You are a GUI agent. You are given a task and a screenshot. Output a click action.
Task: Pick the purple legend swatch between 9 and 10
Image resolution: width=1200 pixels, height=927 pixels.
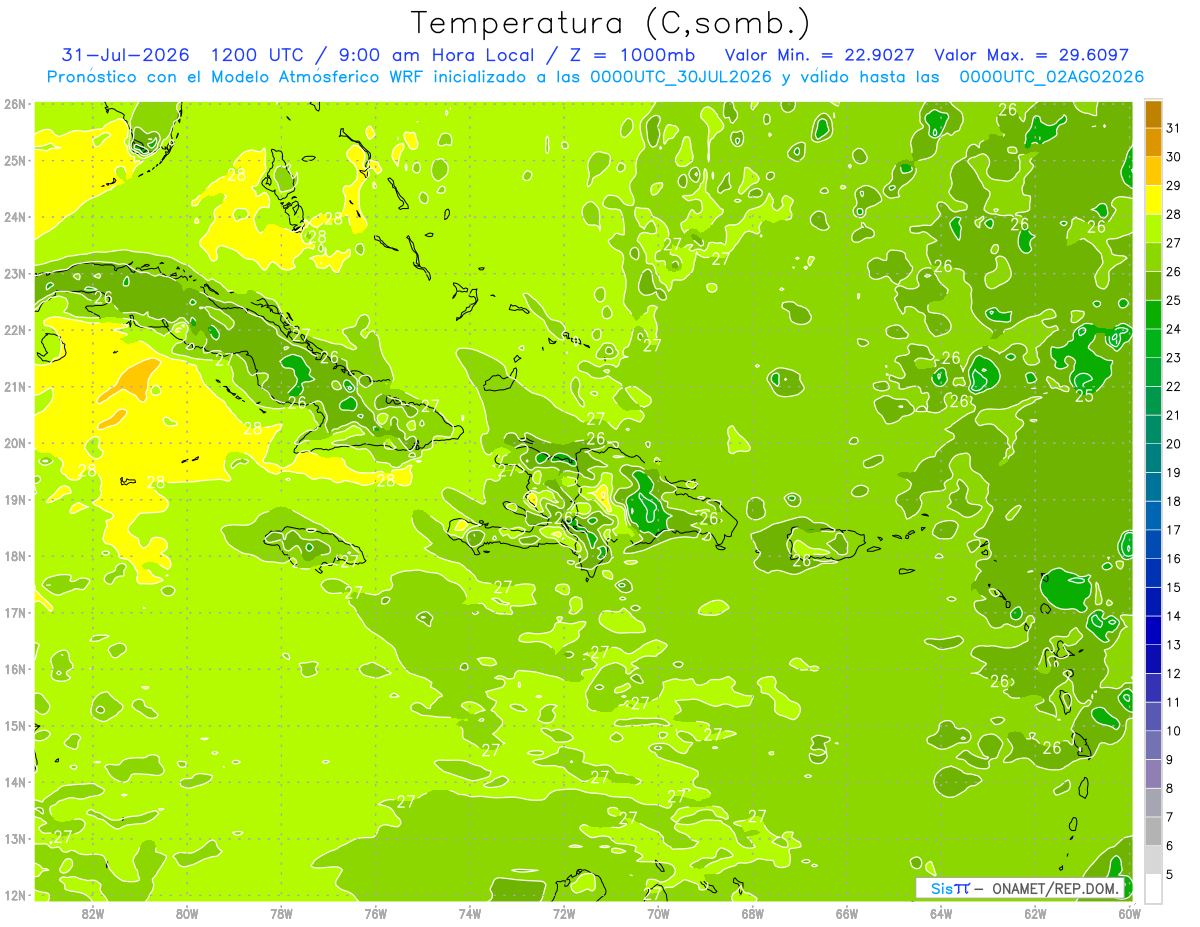pyautogui.click(x=1154, y=745)
